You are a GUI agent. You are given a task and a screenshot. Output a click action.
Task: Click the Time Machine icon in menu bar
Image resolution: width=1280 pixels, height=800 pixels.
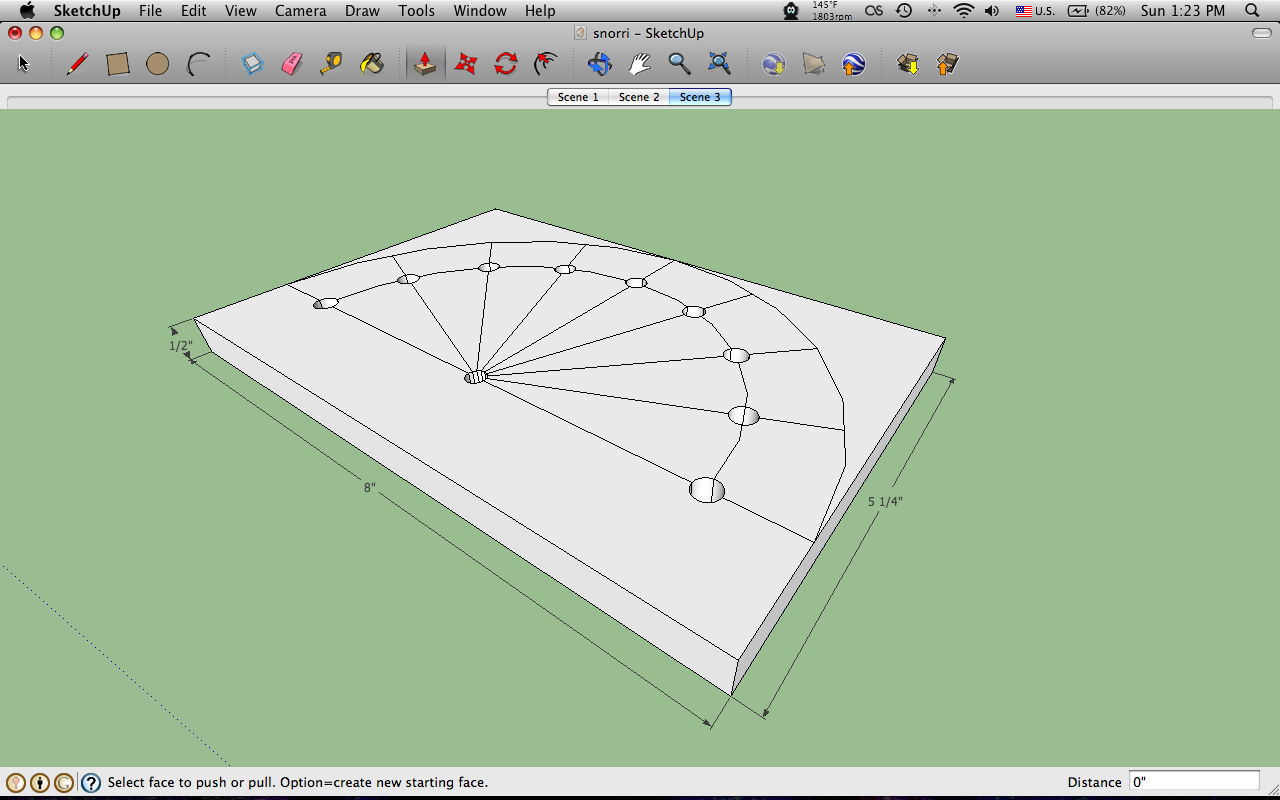coord(904,11)
